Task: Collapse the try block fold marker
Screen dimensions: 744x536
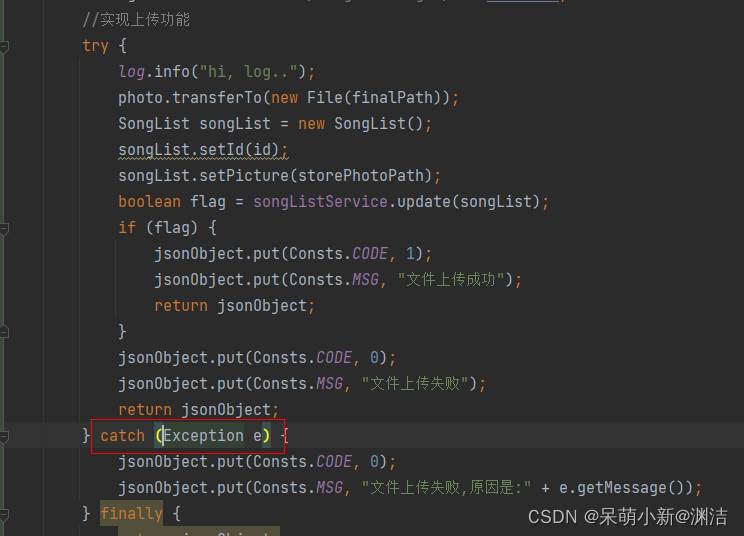Action: click(x=4, y=46)
